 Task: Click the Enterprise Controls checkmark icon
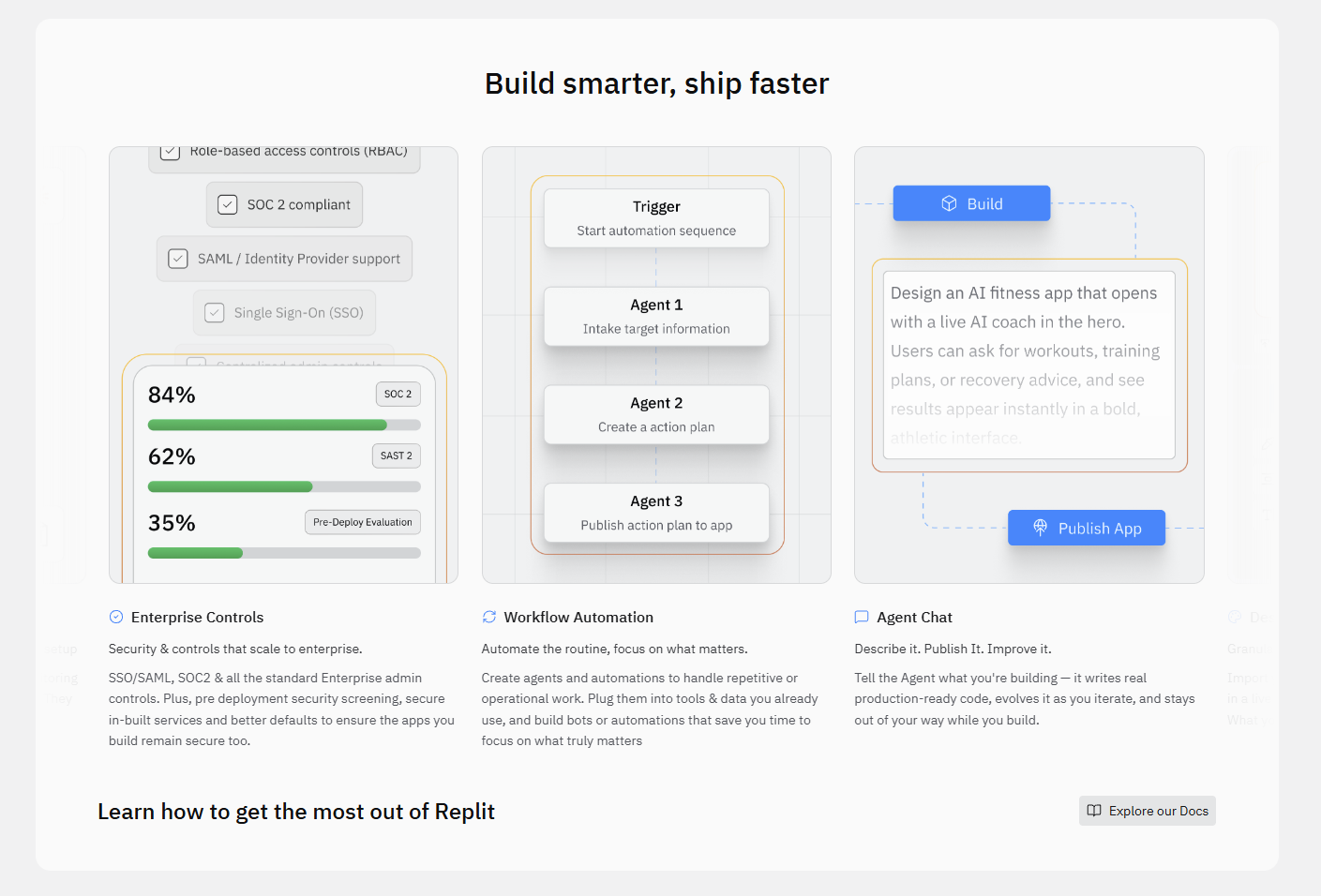pos(116,617)
